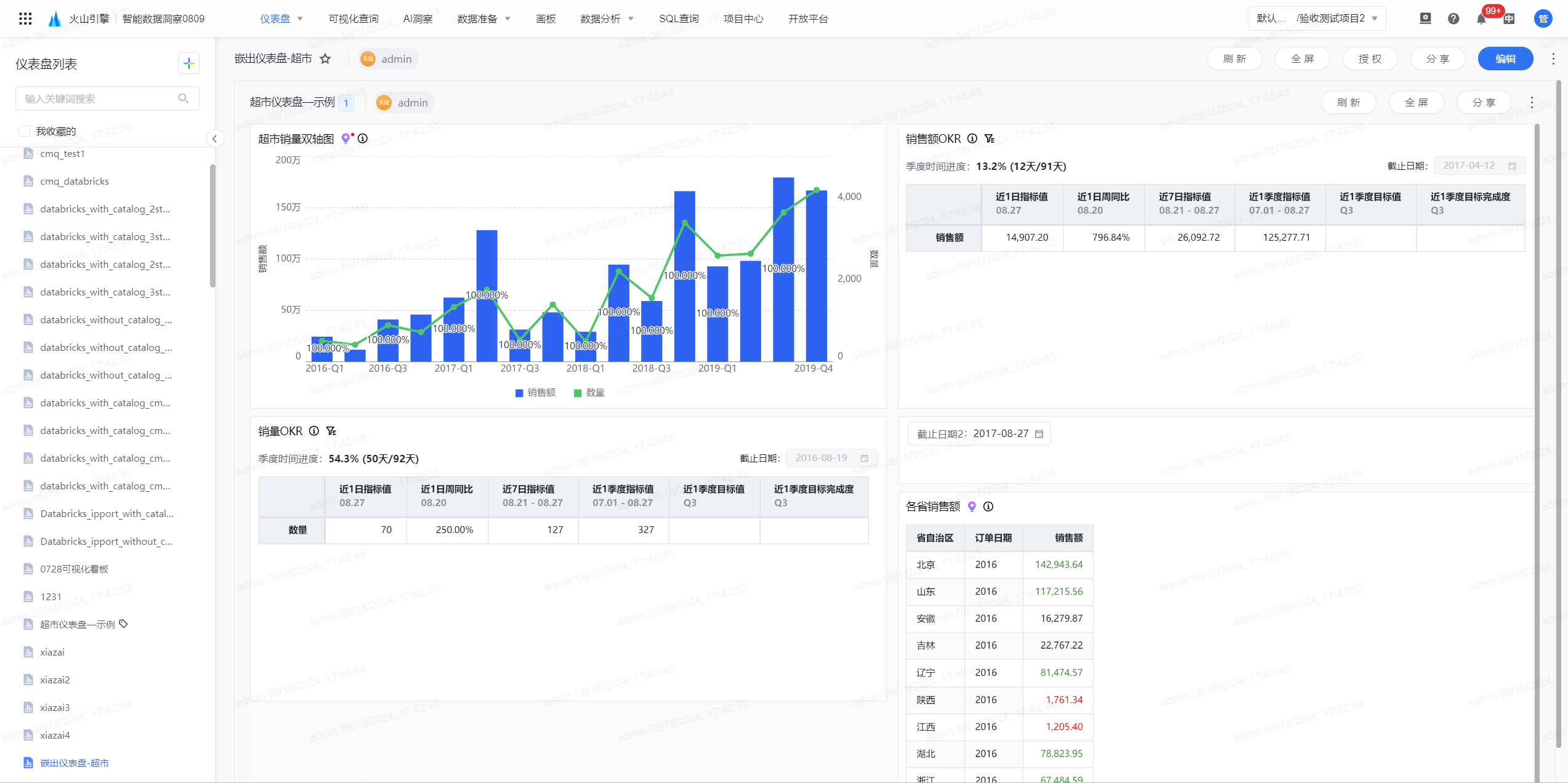The height and width of the screenshot is (783, 1568).
Task: Go to AI洞察 tab
Action: pyautogui.click(x=418, y=18)
